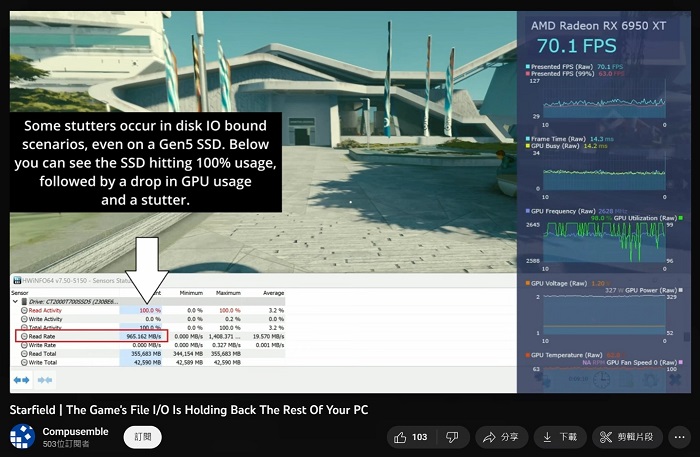Click the Starfield File I/O video title
The height and width of the screenshot is (457, 700).
coord(189,410)
